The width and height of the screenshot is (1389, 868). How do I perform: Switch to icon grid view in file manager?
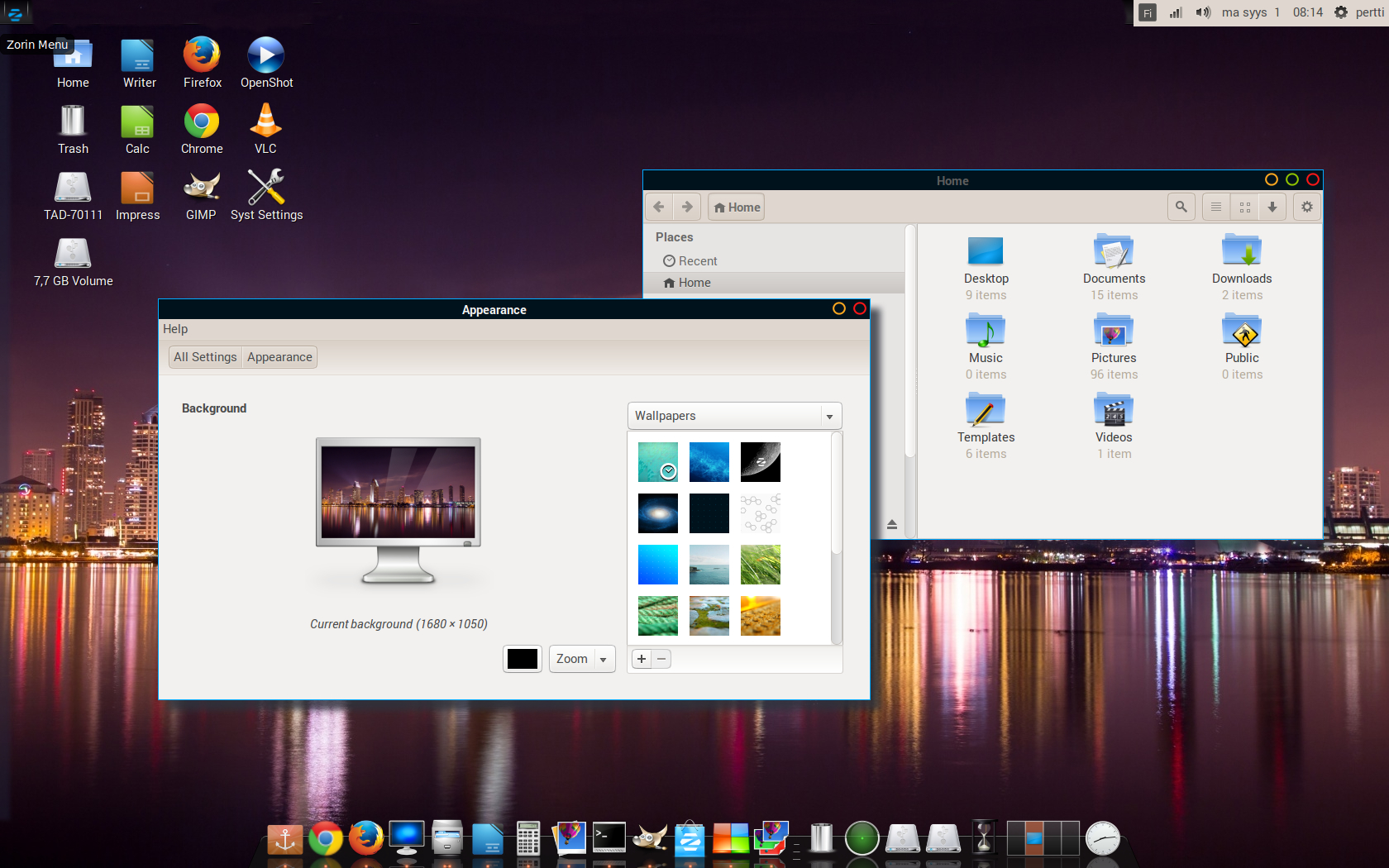click(1244, 207)
